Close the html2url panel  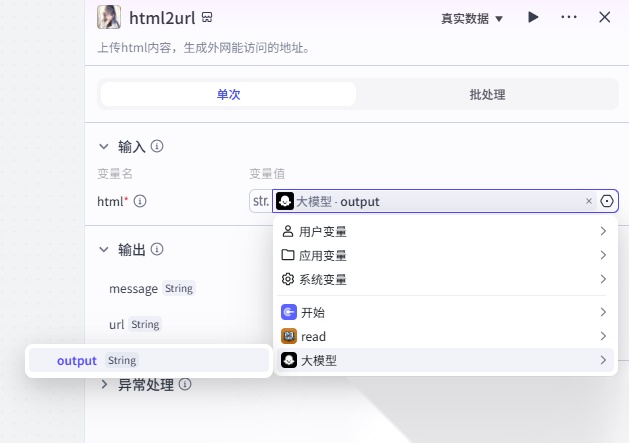(x=605, y=17)
